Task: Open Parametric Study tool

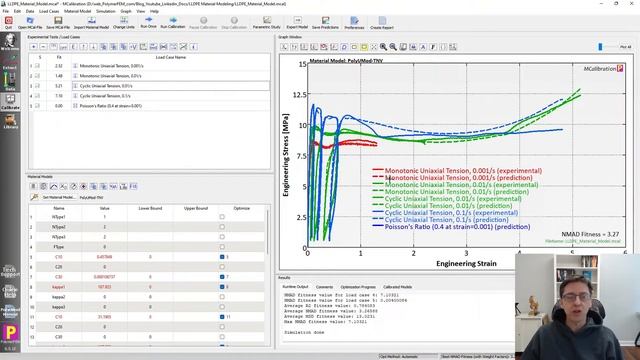Action: (267, 22)
